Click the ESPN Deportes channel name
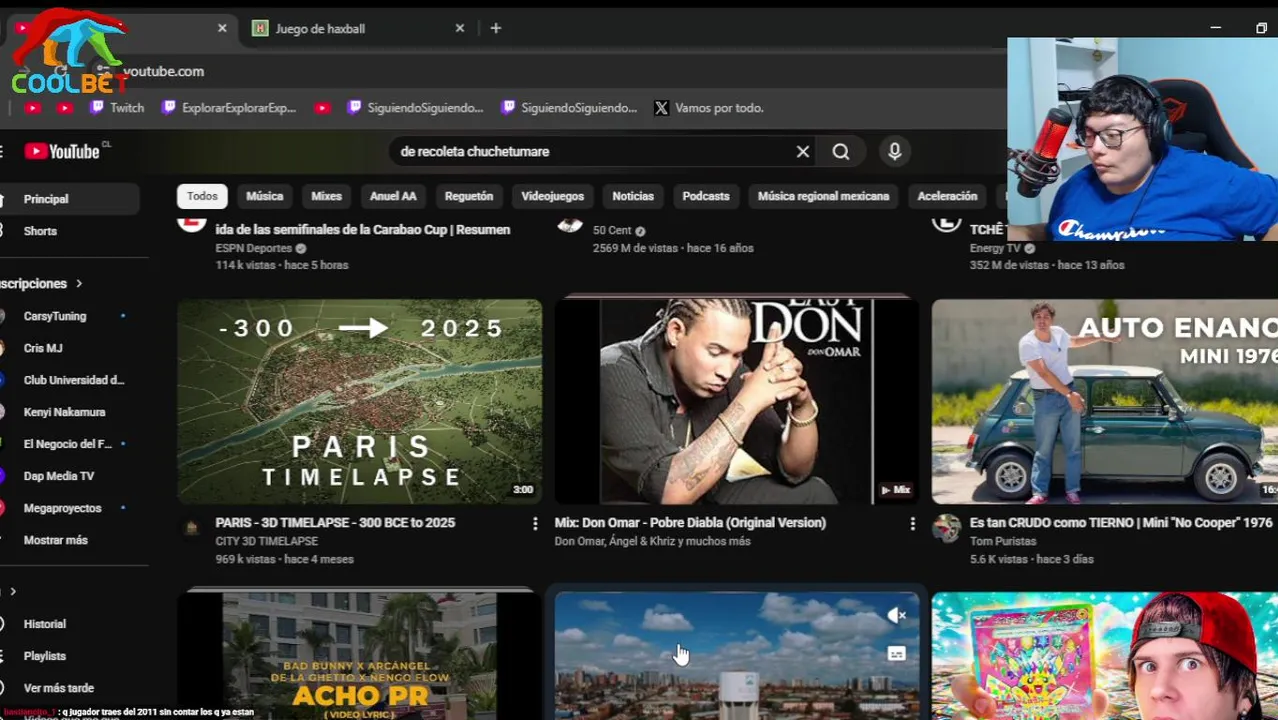Screen dimensions: 1278x720 click(x=253, y=248)
